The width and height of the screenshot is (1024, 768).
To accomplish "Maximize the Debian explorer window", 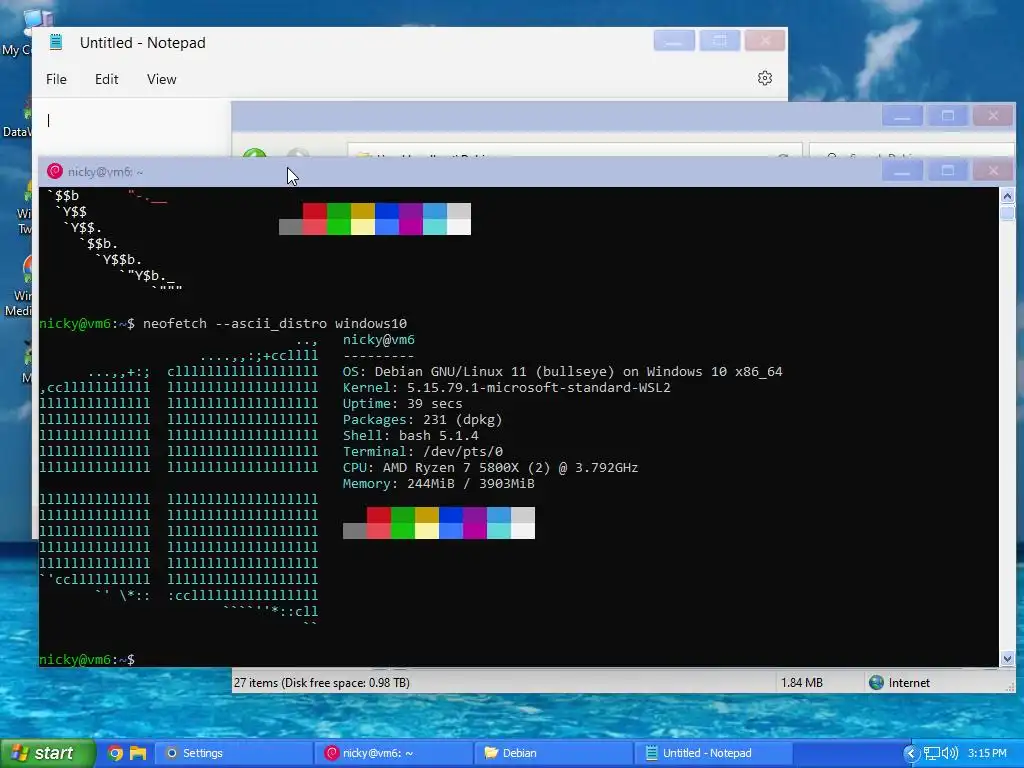I will [948, 116].
